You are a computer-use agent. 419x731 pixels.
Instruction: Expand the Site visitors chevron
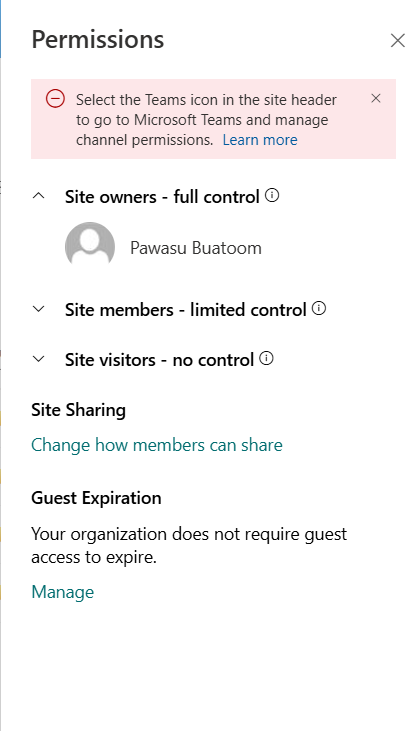pyautogui.click(x=39, y=359)
